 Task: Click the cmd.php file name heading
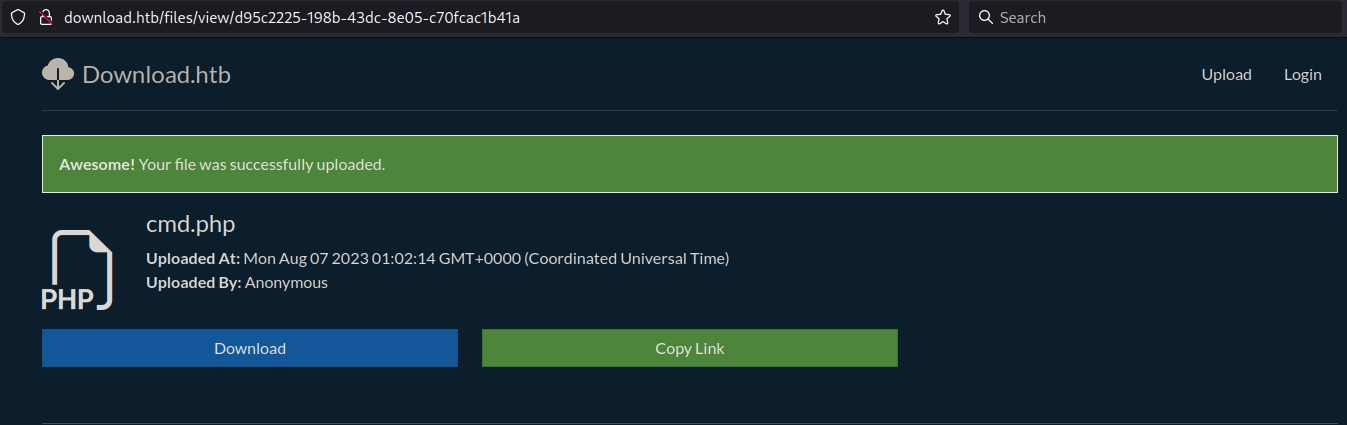(190, 224)
